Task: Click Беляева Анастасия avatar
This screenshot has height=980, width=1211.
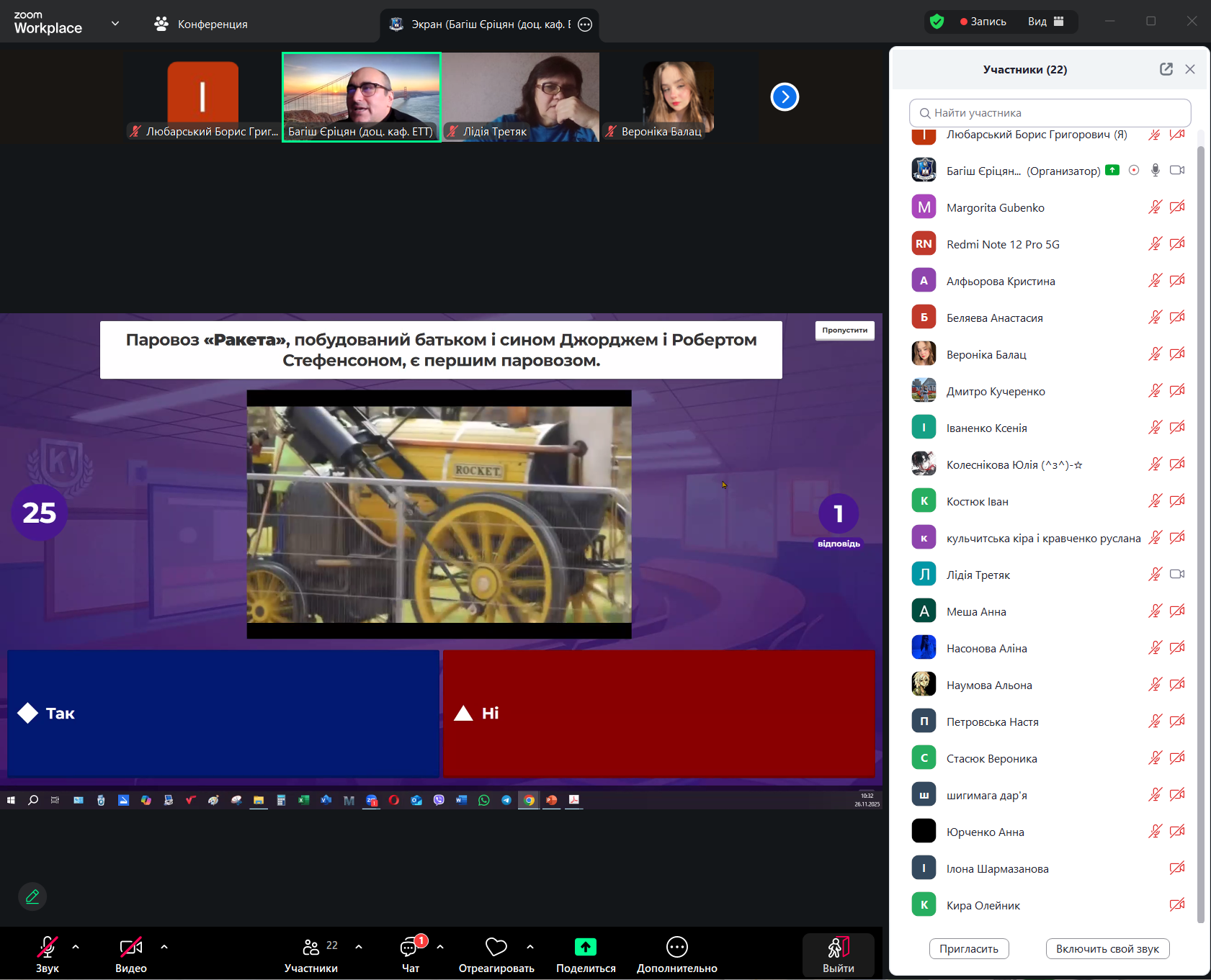Action: pos(924,318)
